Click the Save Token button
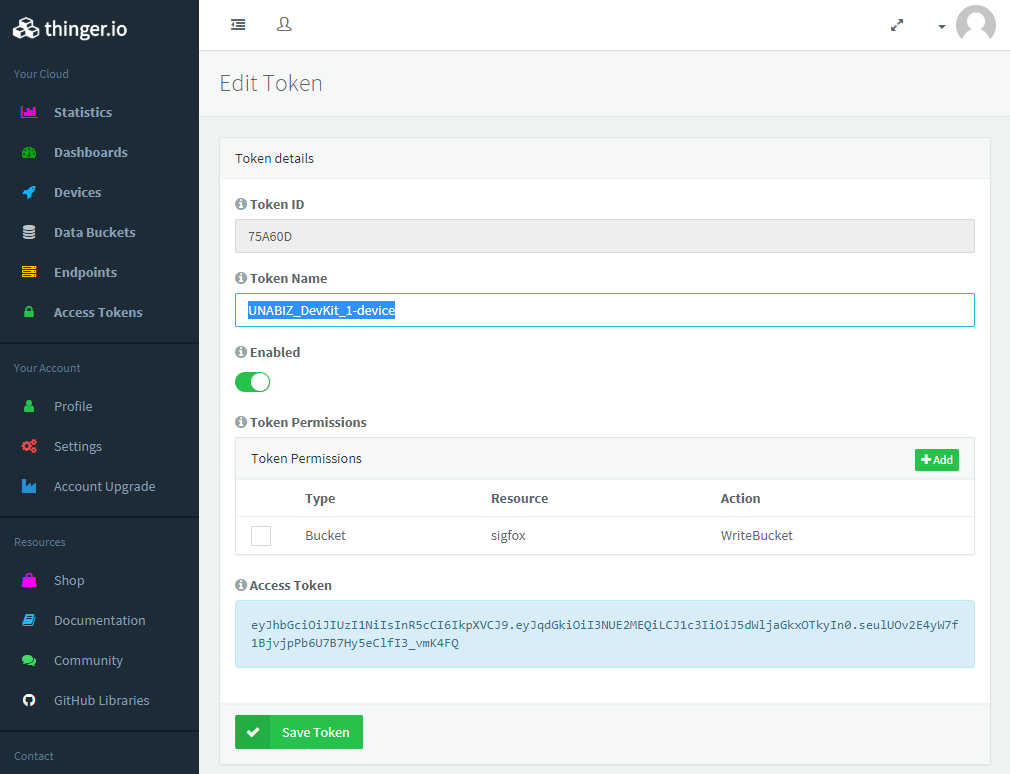1010x774 pixels. [299, 732]
